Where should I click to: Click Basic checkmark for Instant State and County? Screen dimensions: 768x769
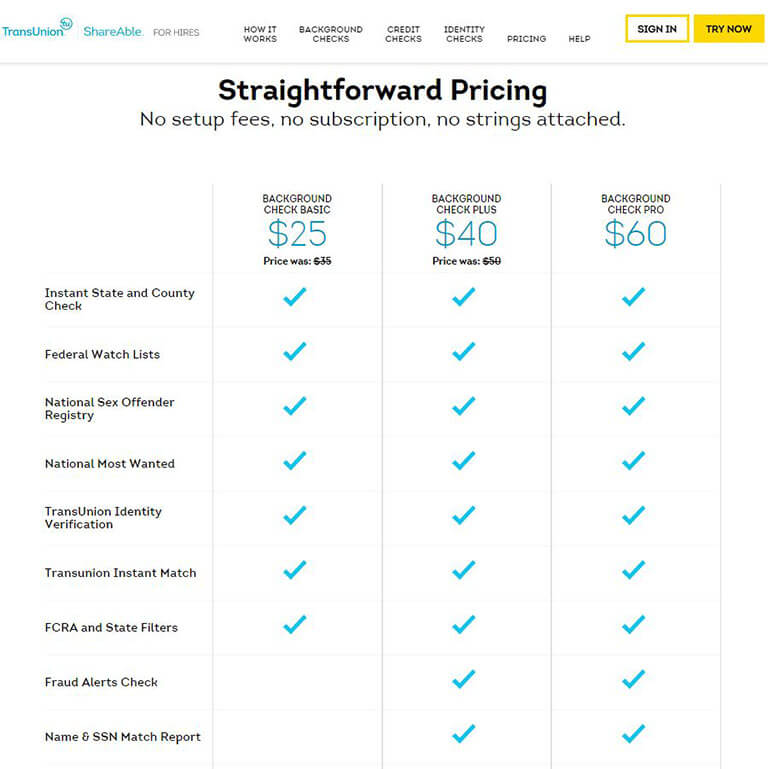pyautogui.click(x=295, y=297)
